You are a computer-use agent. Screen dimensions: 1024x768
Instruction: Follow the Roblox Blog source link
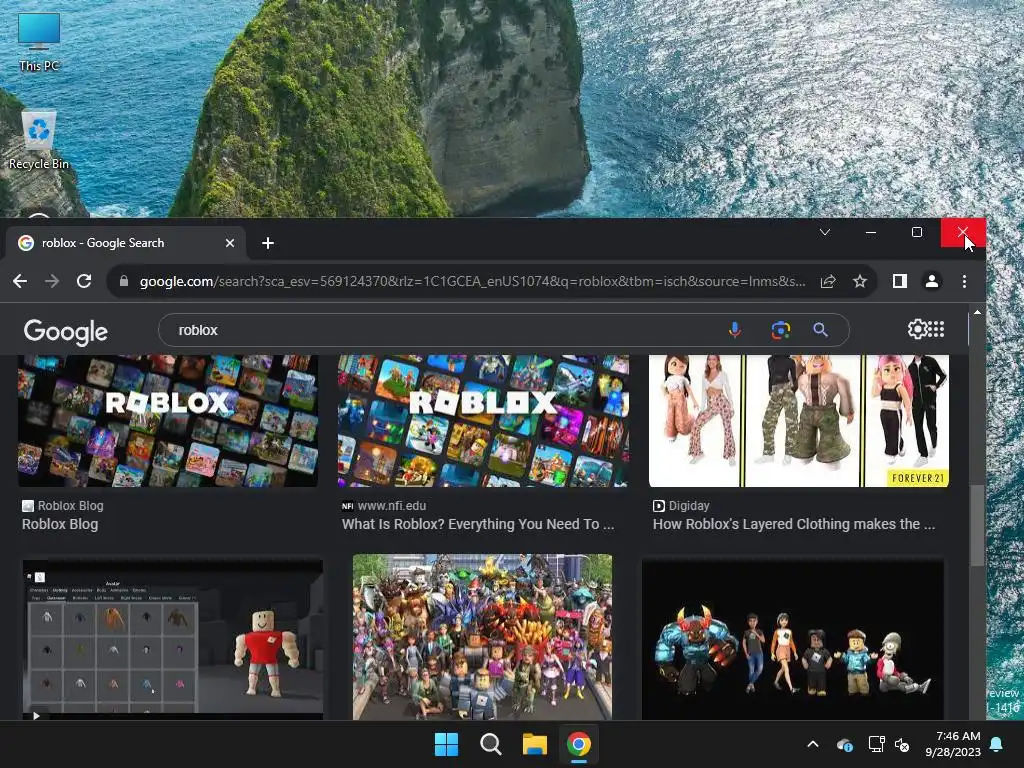(63, 505)
